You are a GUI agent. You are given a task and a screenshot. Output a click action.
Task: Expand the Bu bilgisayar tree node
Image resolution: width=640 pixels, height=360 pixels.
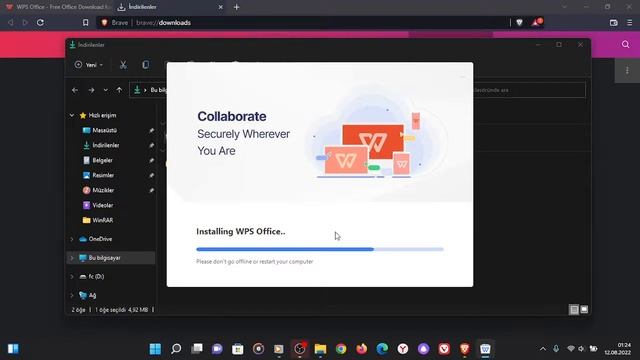(x=72, y=258)
